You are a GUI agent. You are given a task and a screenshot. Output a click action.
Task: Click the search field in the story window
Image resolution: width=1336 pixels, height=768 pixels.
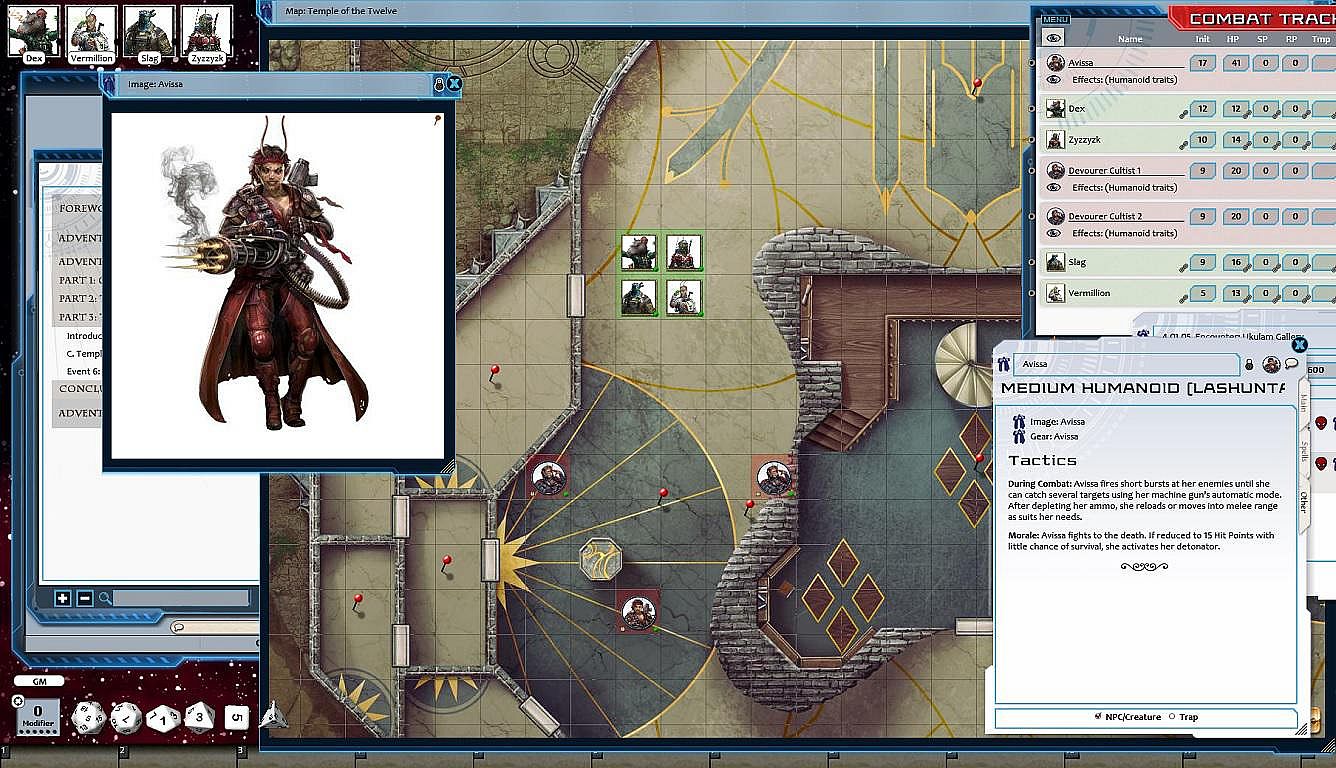point(180,598)
